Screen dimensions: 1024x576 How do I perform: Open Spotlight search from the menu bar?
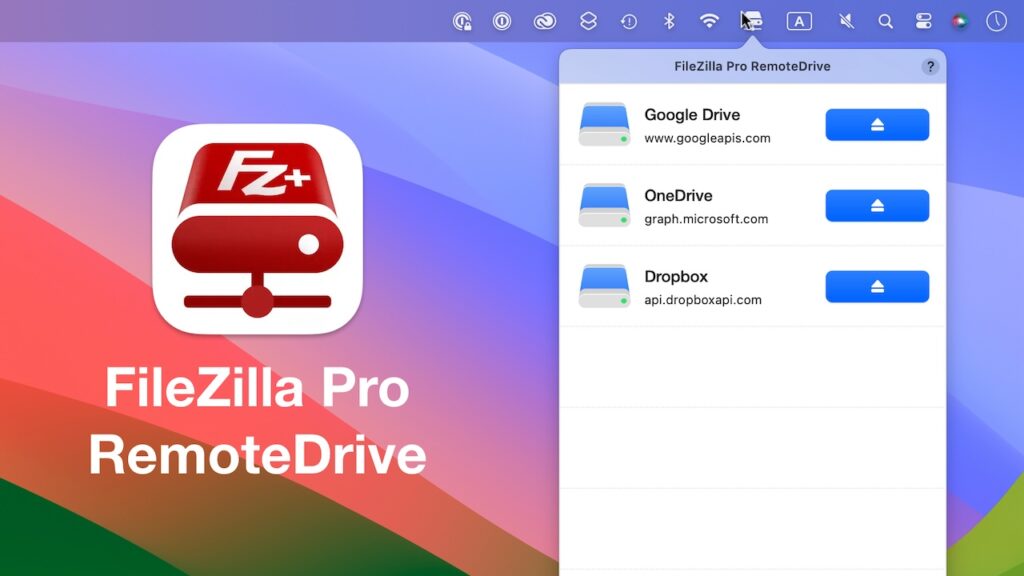coord(886,21)
